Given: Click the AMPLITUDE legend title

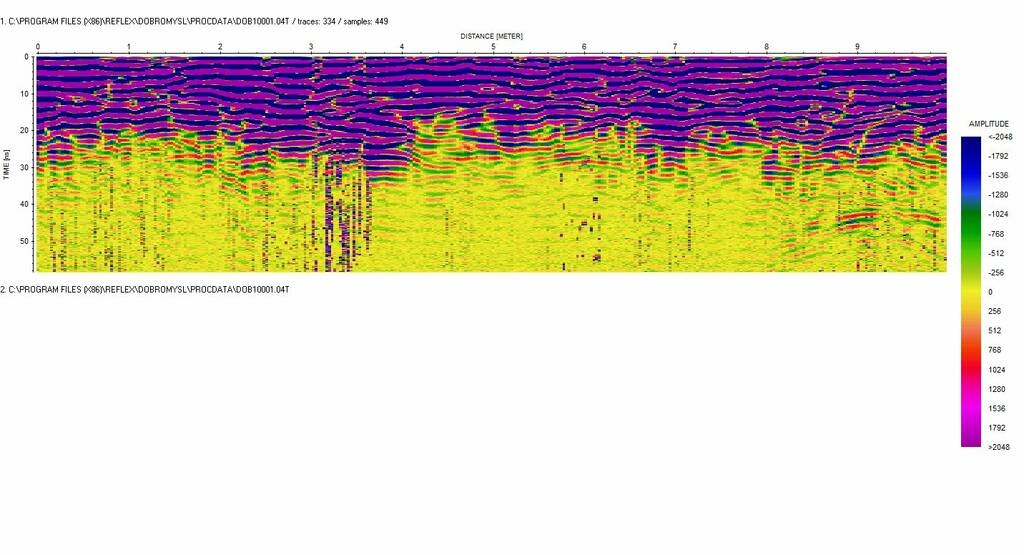Looking at the screenshot, I should tap(989, 123).
